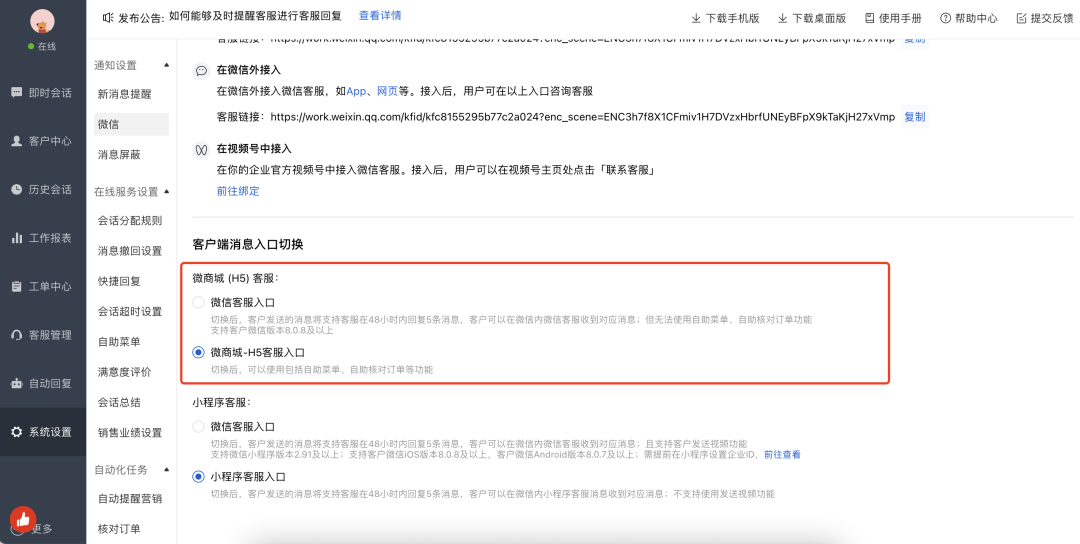Click the 在视频号中接入 channel icon
Screen dimensions: 1080x544
[x=201, y=149]
